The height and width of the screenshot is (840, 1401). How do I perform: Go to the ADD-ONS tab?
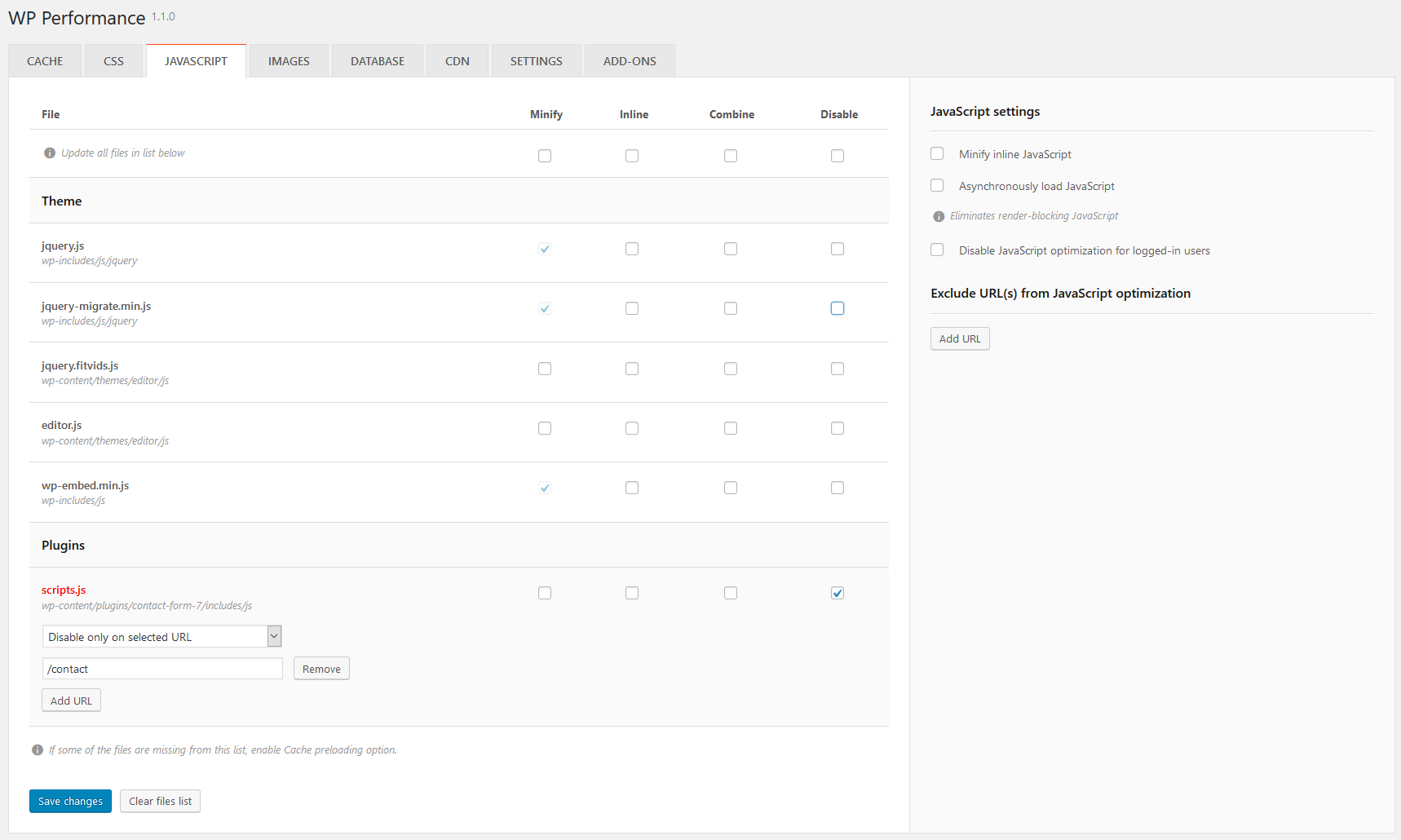tap(630, 61)
